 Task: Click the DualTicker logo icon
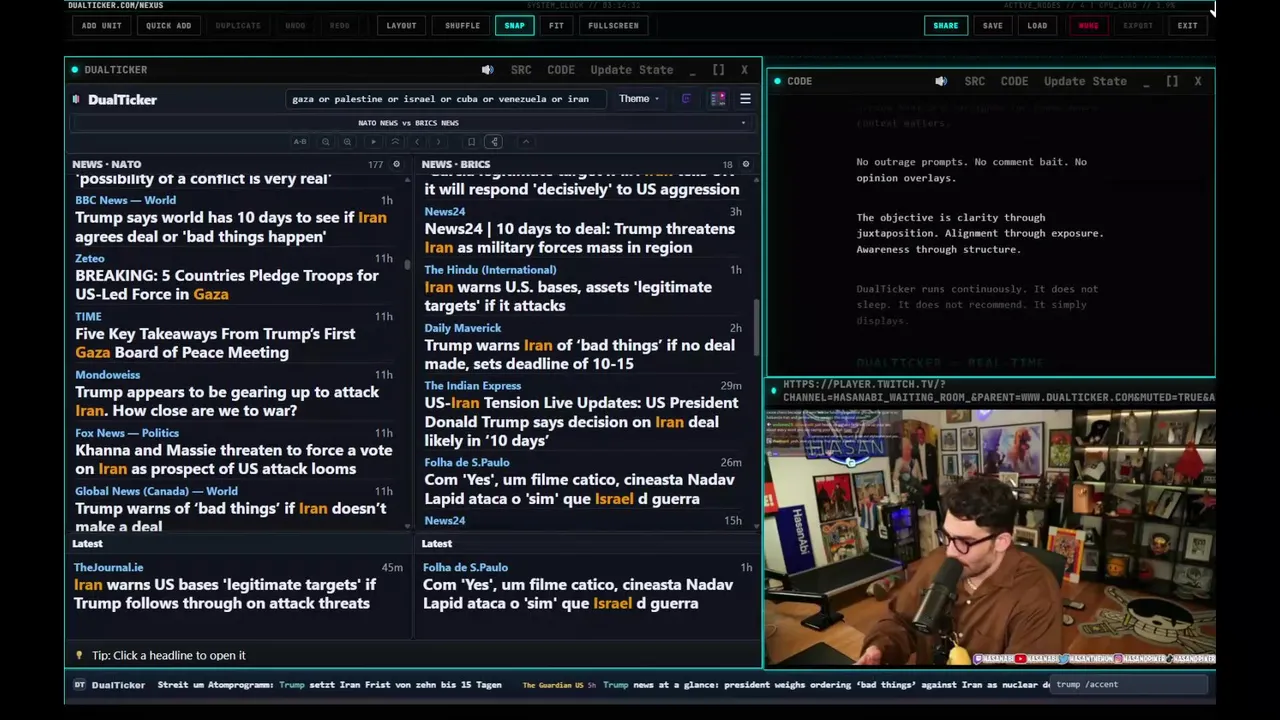pyautogui.click(x=76, y=99)
